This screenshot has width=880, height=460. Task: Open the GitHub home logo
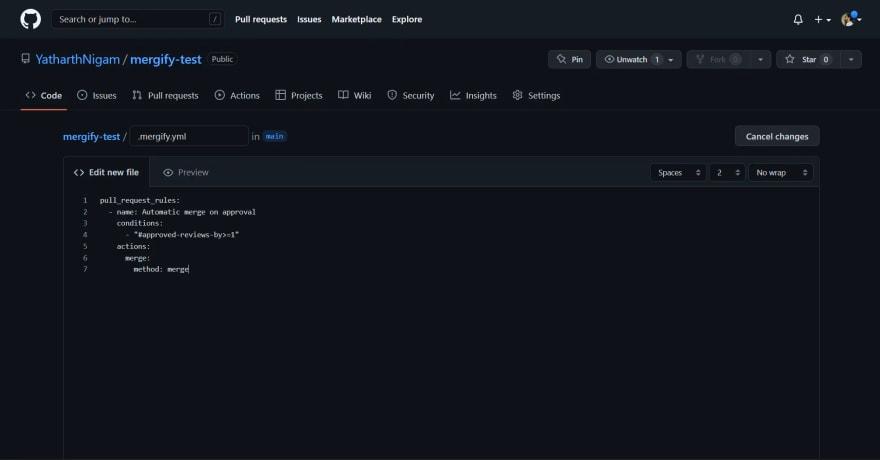(30, 19)
